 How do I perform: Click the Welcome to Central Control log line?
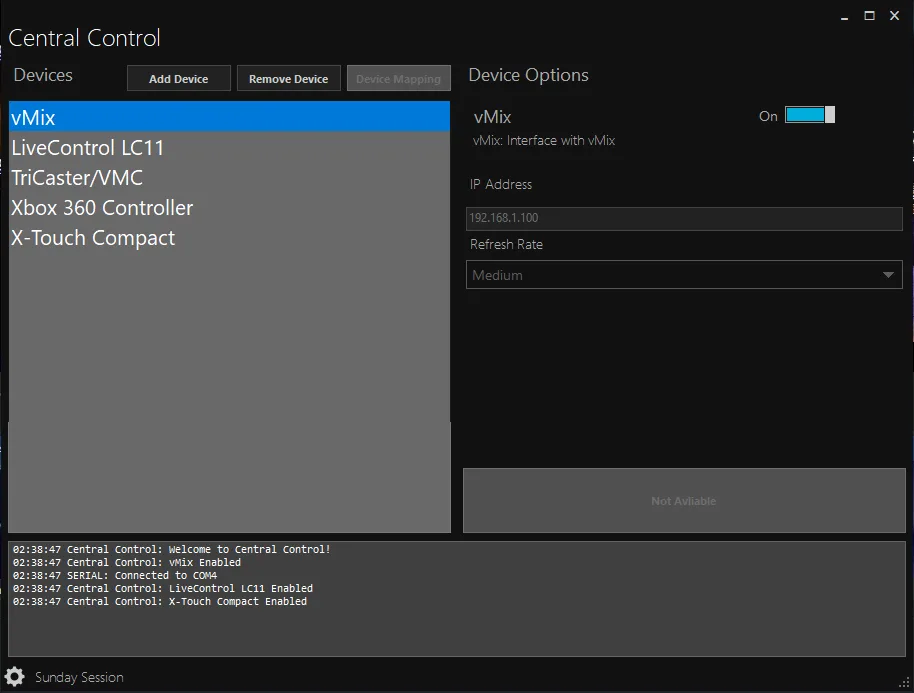coord(172,549)
